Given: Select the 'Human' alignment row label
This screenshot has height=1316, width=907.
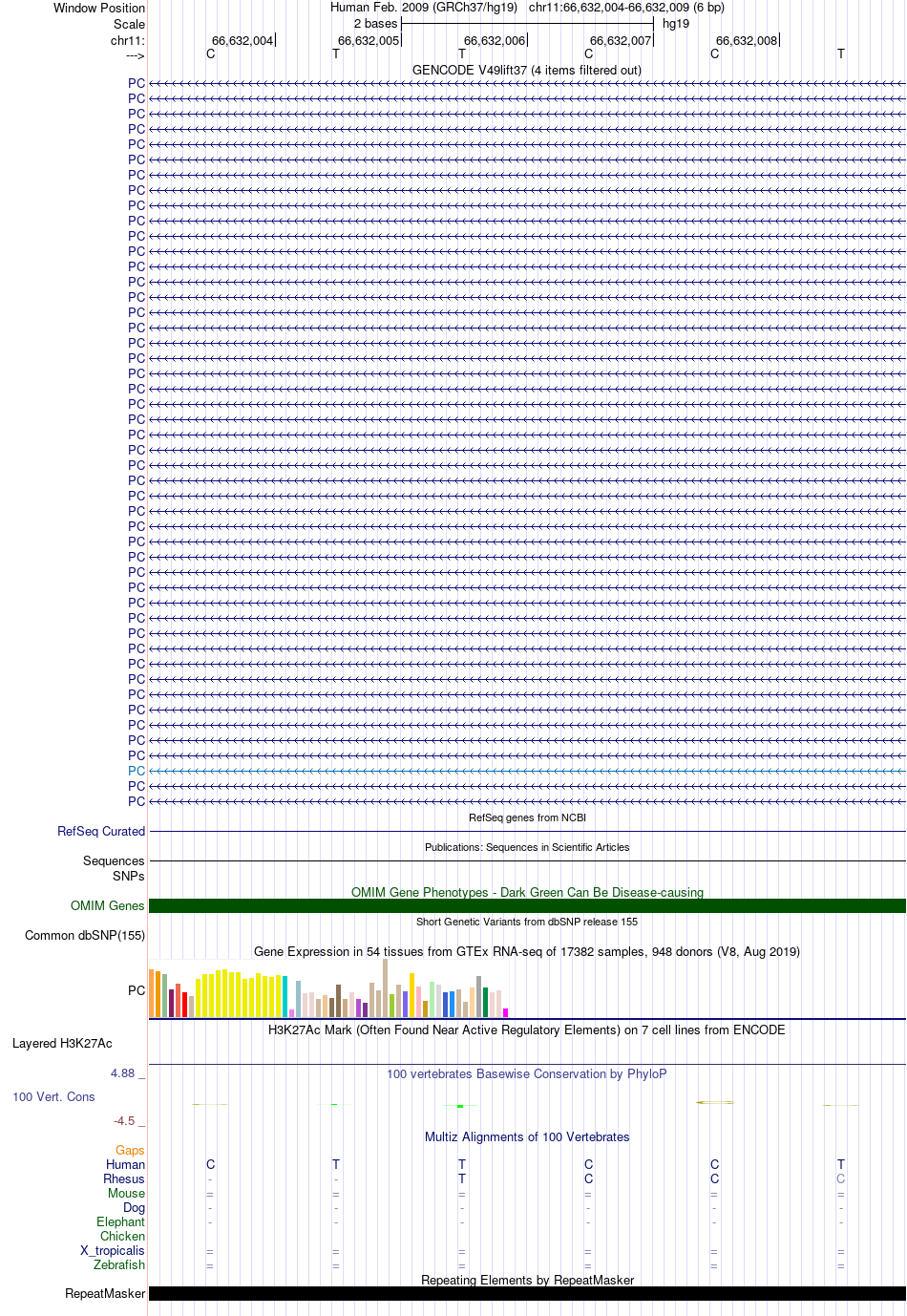Looking at the screenshot, I should click(x=126, y=1165).
